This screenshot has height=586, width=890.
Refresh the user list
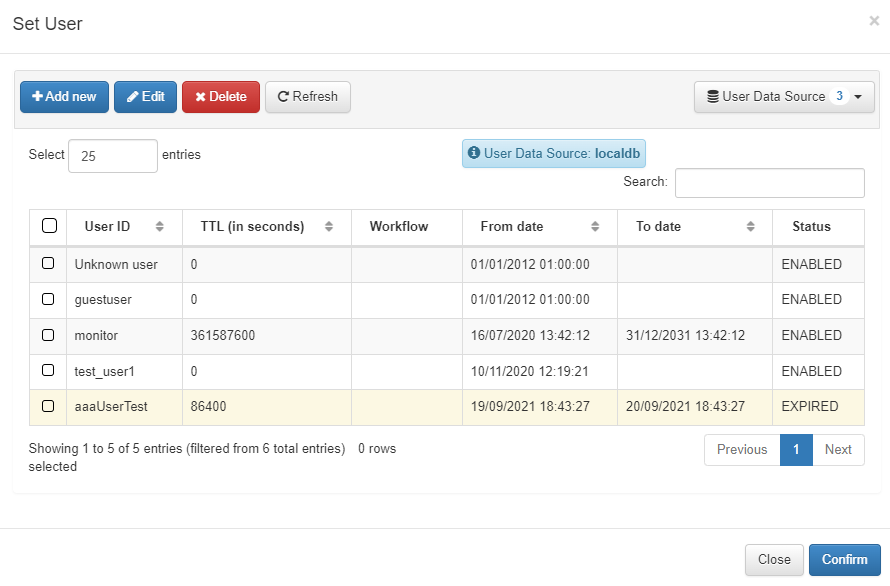click(307, 97)
